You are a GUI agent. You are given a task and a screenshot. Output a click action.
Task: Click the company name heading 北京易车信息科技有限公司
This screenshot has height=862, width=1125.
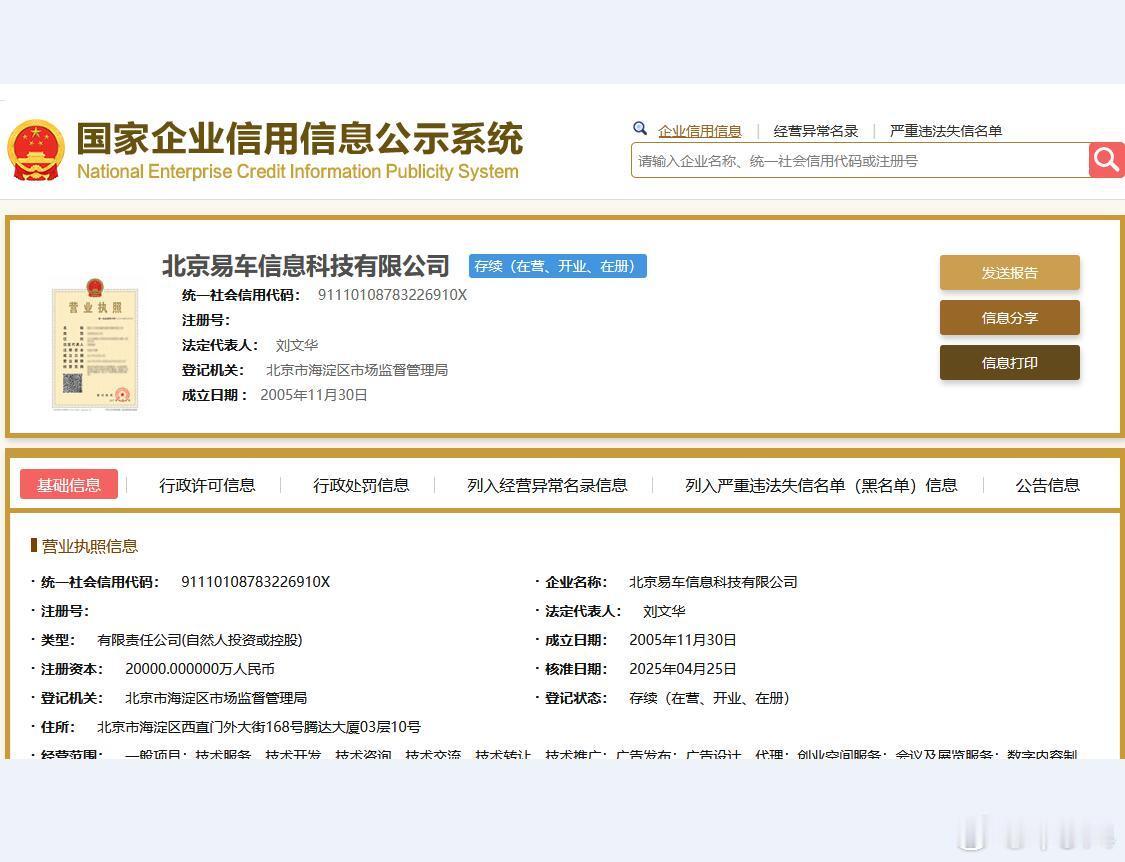(306, 266)
